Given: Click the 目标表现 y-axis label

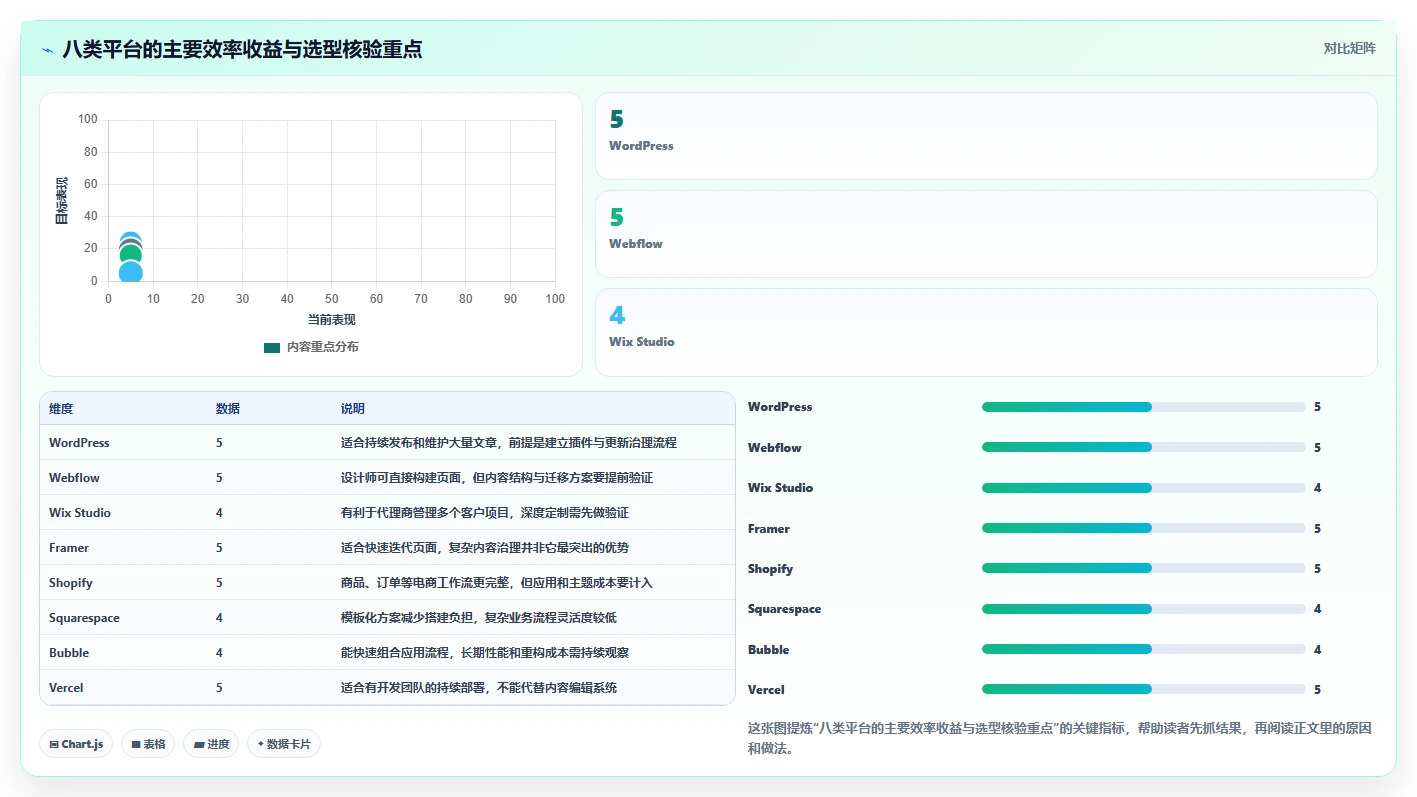Looking at the screenshot, I should pos(62,200).
